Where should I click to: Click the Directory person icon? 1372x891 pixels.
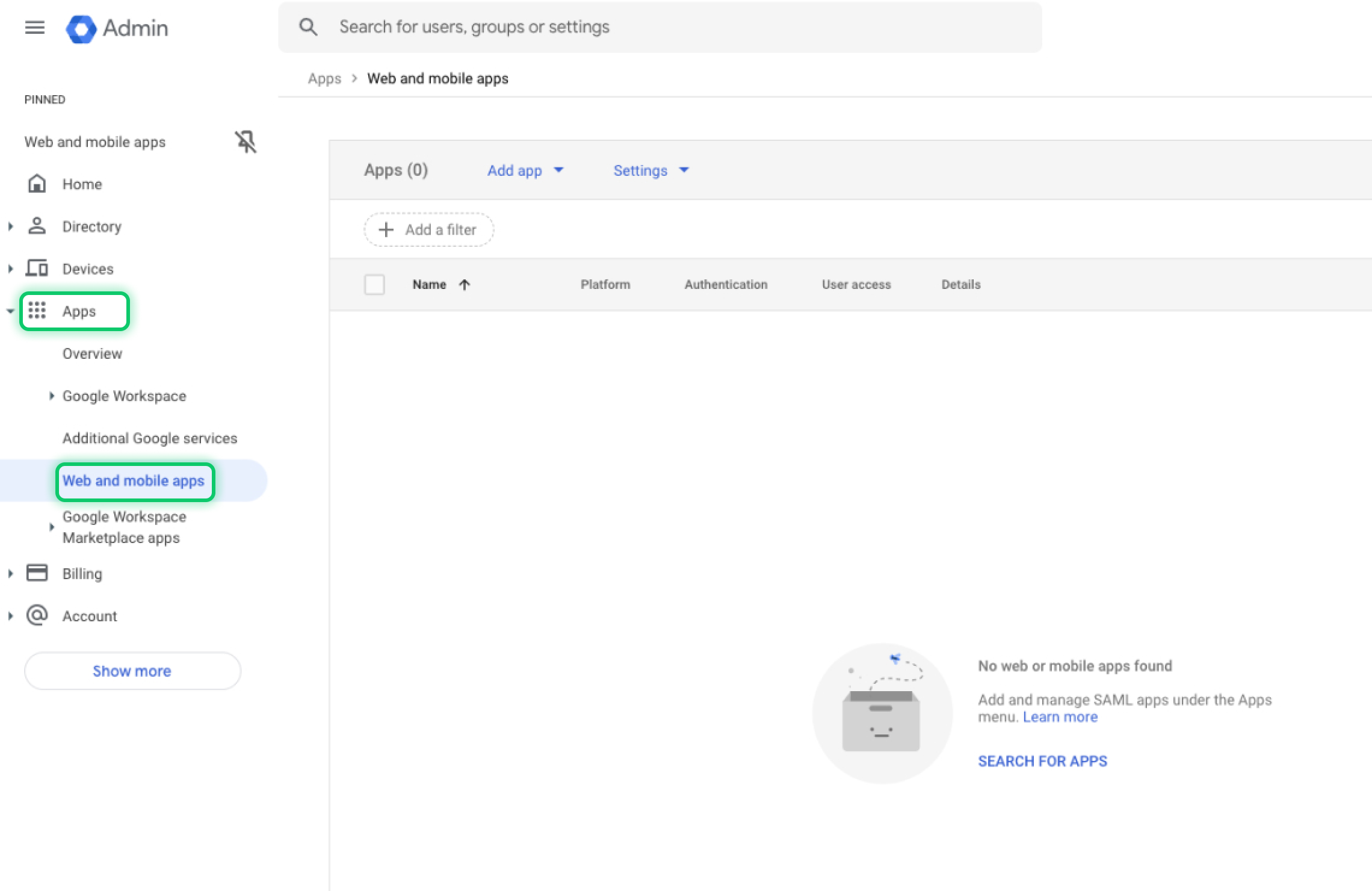(37, 226)
